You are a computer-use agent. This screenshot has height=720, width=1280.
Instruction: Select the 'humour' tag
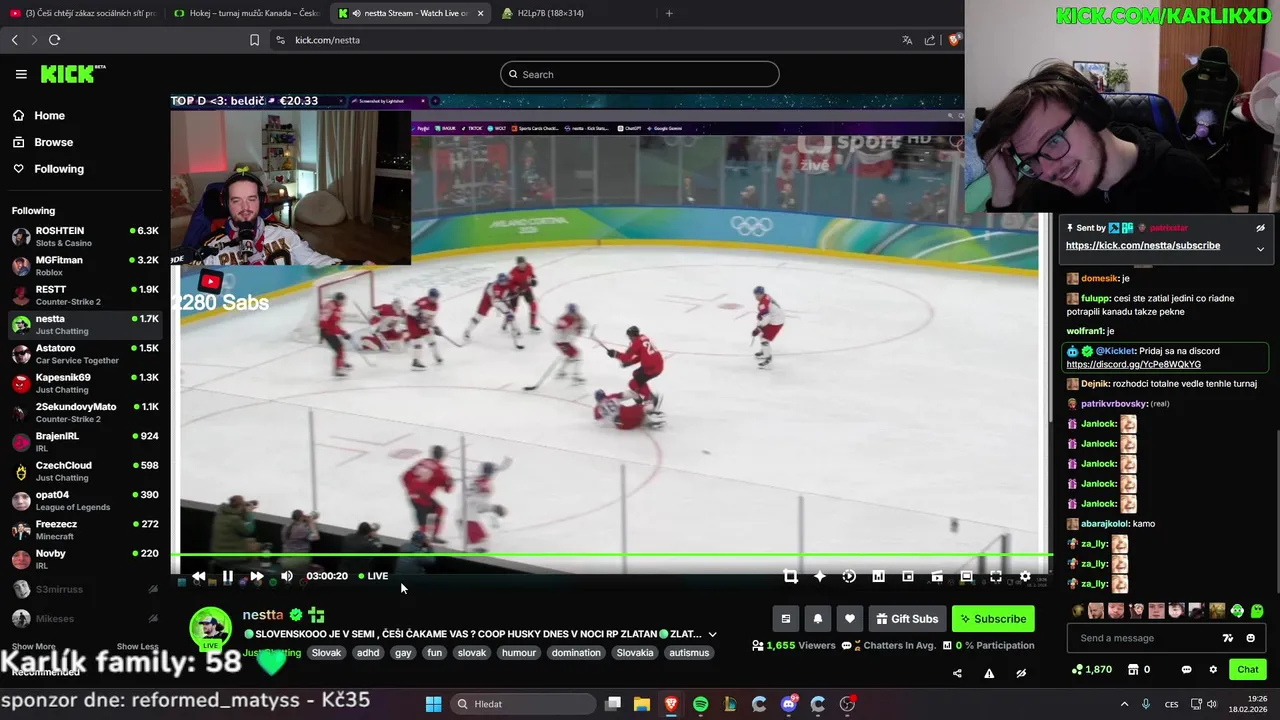(519, 653)
